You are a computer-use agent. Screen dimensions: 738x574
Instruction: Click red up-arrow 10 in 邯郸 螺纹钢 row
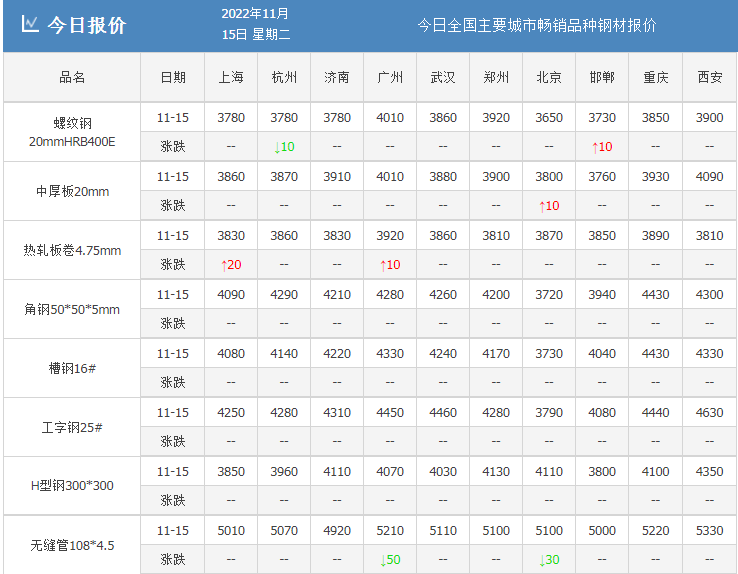[602, 147]
